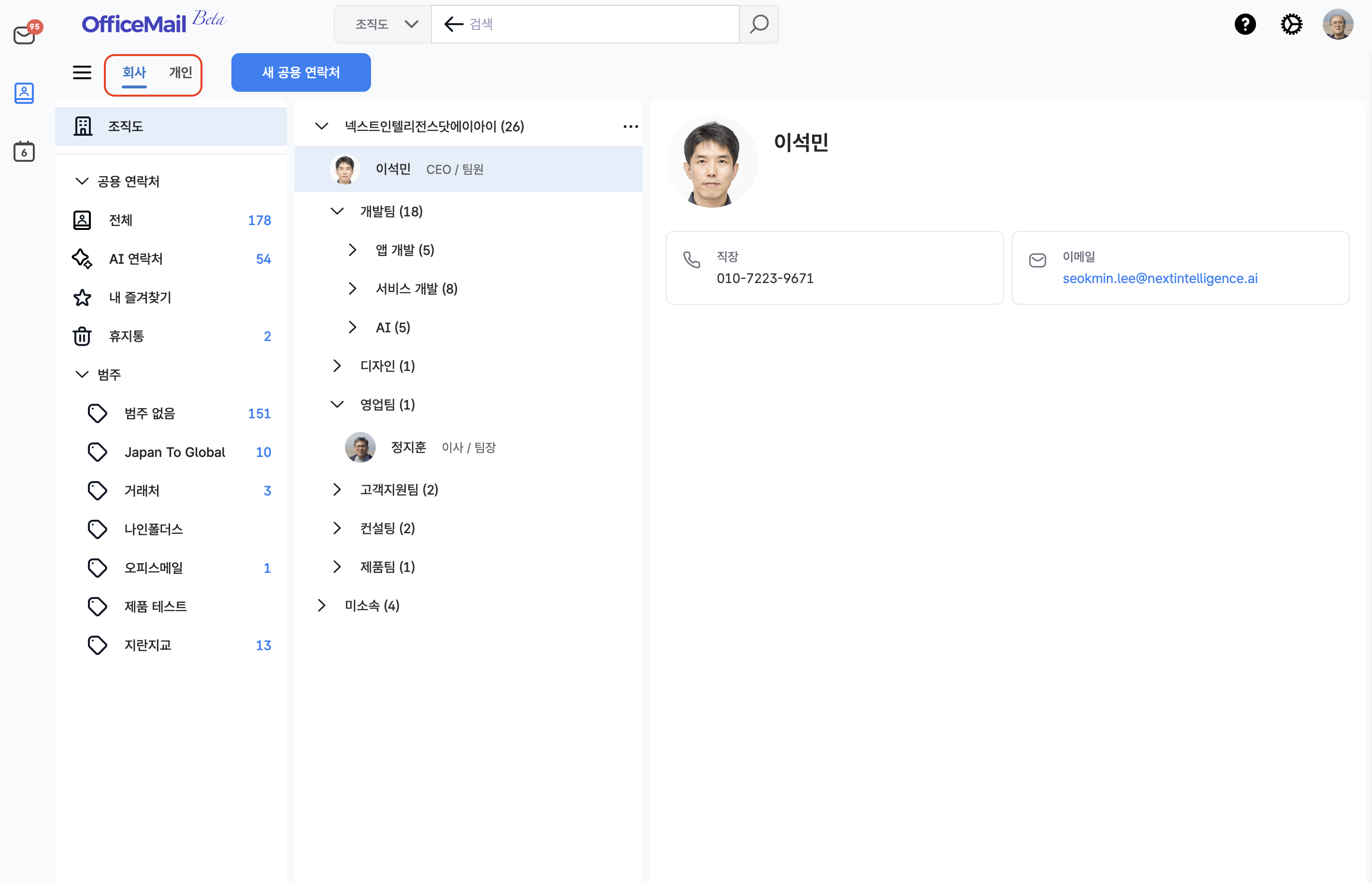Click the tag icon beside 범주 없음
The height and width of the screenshot is (883, 1372).
point(98,413)
